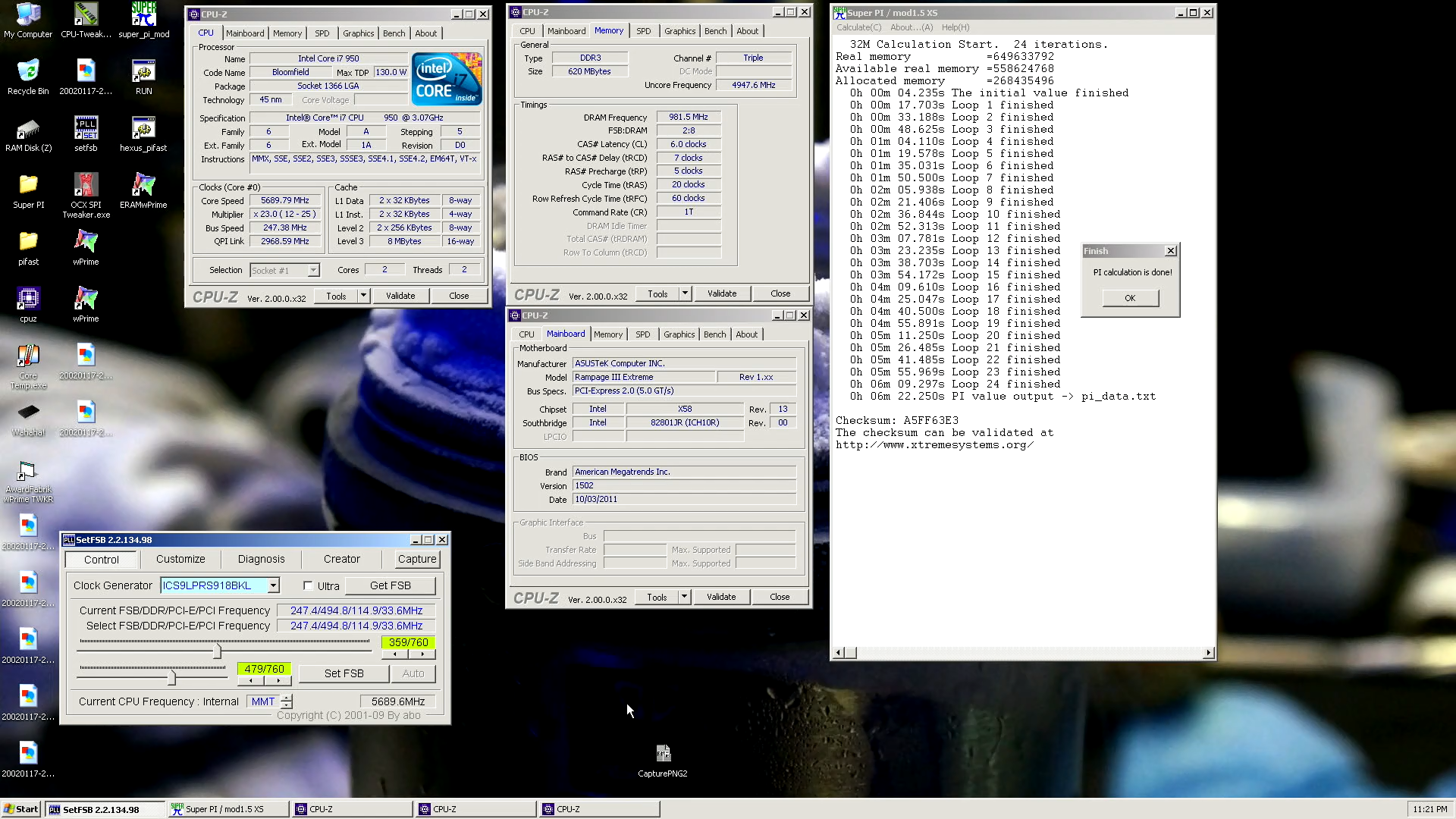
Task: Switch to SetFSB taskbar item
Action: pyautogui.click(x=105, y=809)
